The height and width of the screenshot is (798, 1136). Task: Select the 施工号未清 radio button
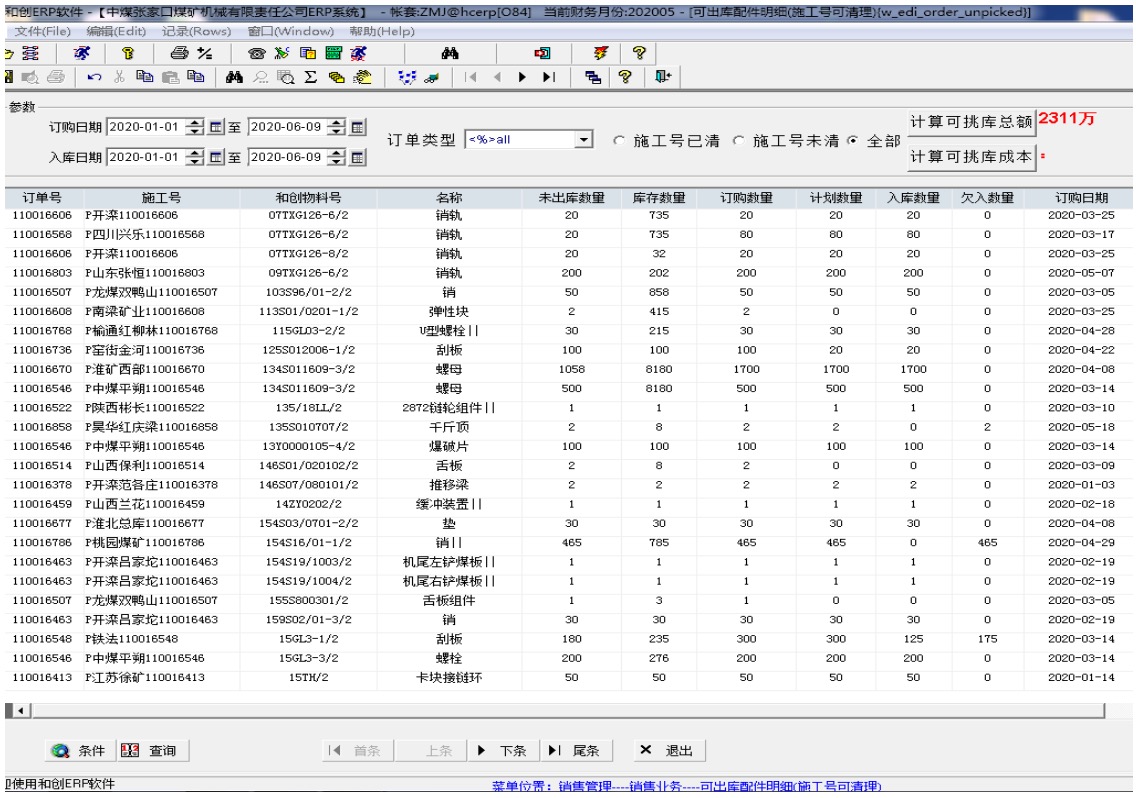click(738, 141)
